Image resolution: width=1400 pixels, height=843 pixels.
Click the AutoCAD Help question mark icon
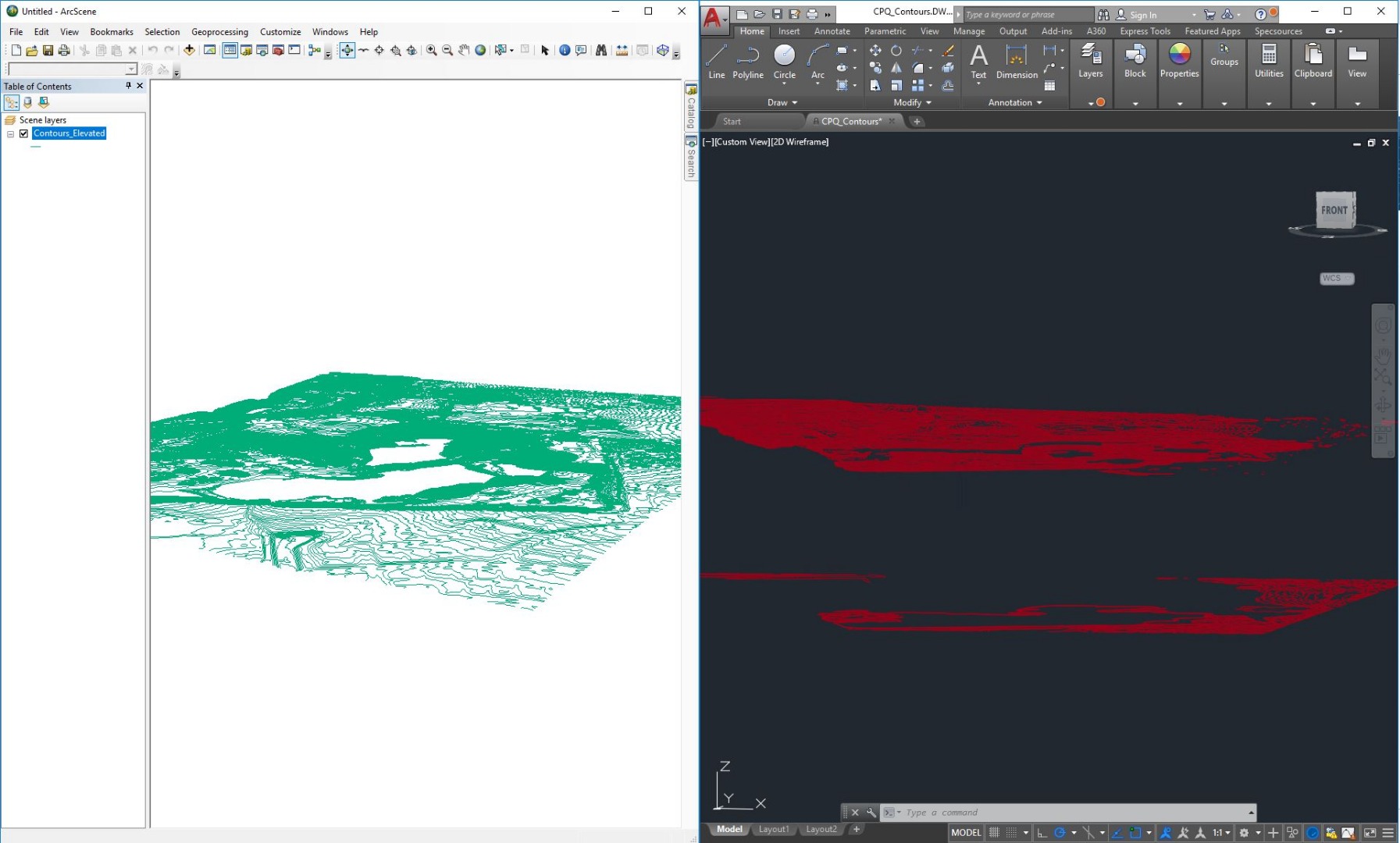coord(1260,14)
